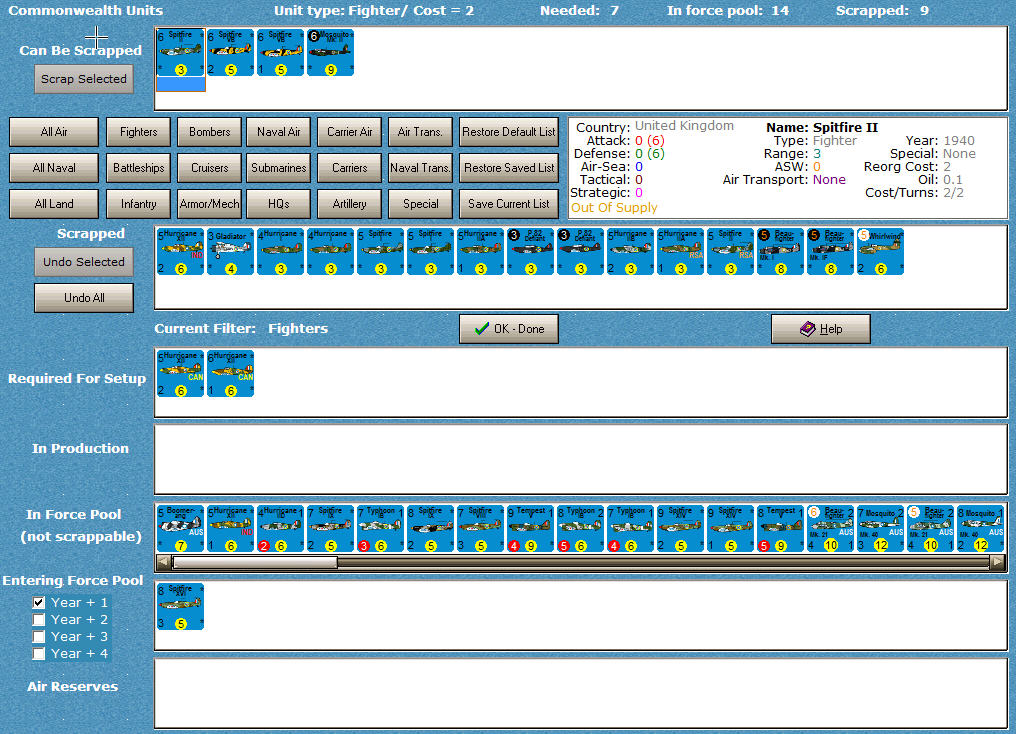Viewport: 1016px width, 734px height.
Task: Apply the Submarines filter
Action: point(278,167)
